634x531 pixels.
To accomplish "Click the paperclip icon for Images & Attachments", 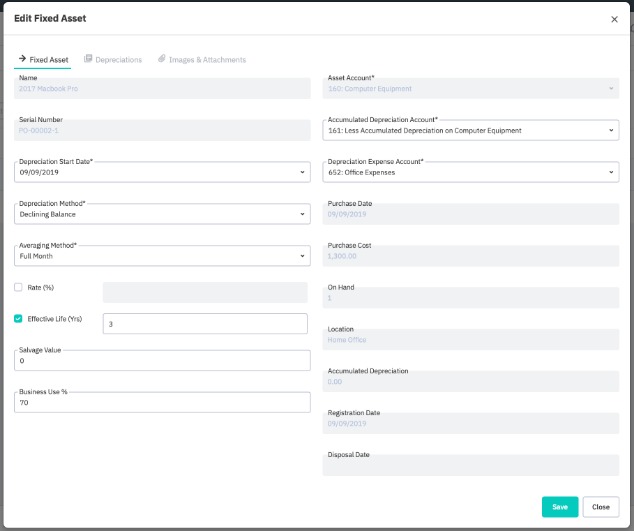I will [x=162, y=59].
